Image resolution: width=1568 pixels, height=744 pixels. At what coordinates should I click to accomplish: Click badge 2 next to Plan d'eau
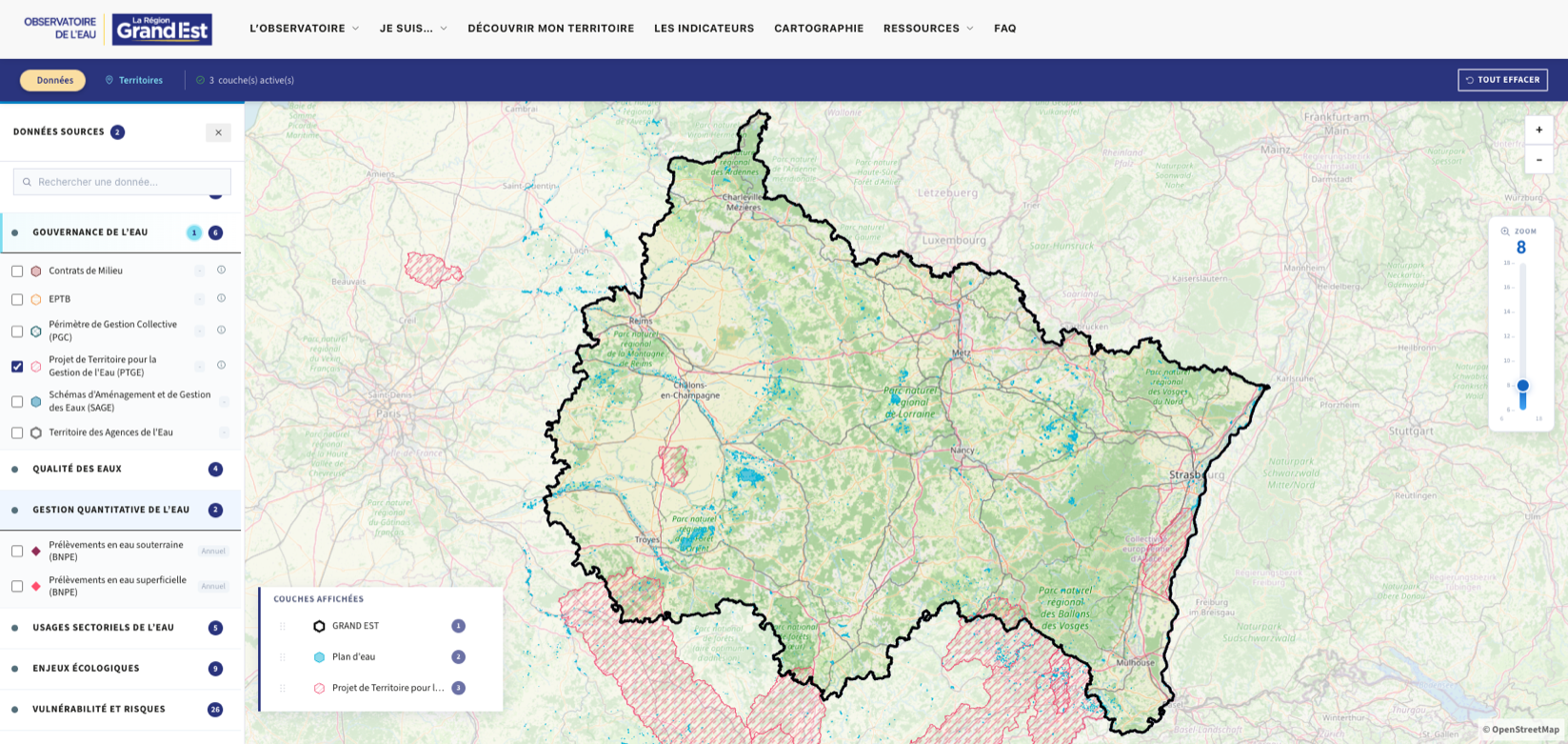point(458,657)
